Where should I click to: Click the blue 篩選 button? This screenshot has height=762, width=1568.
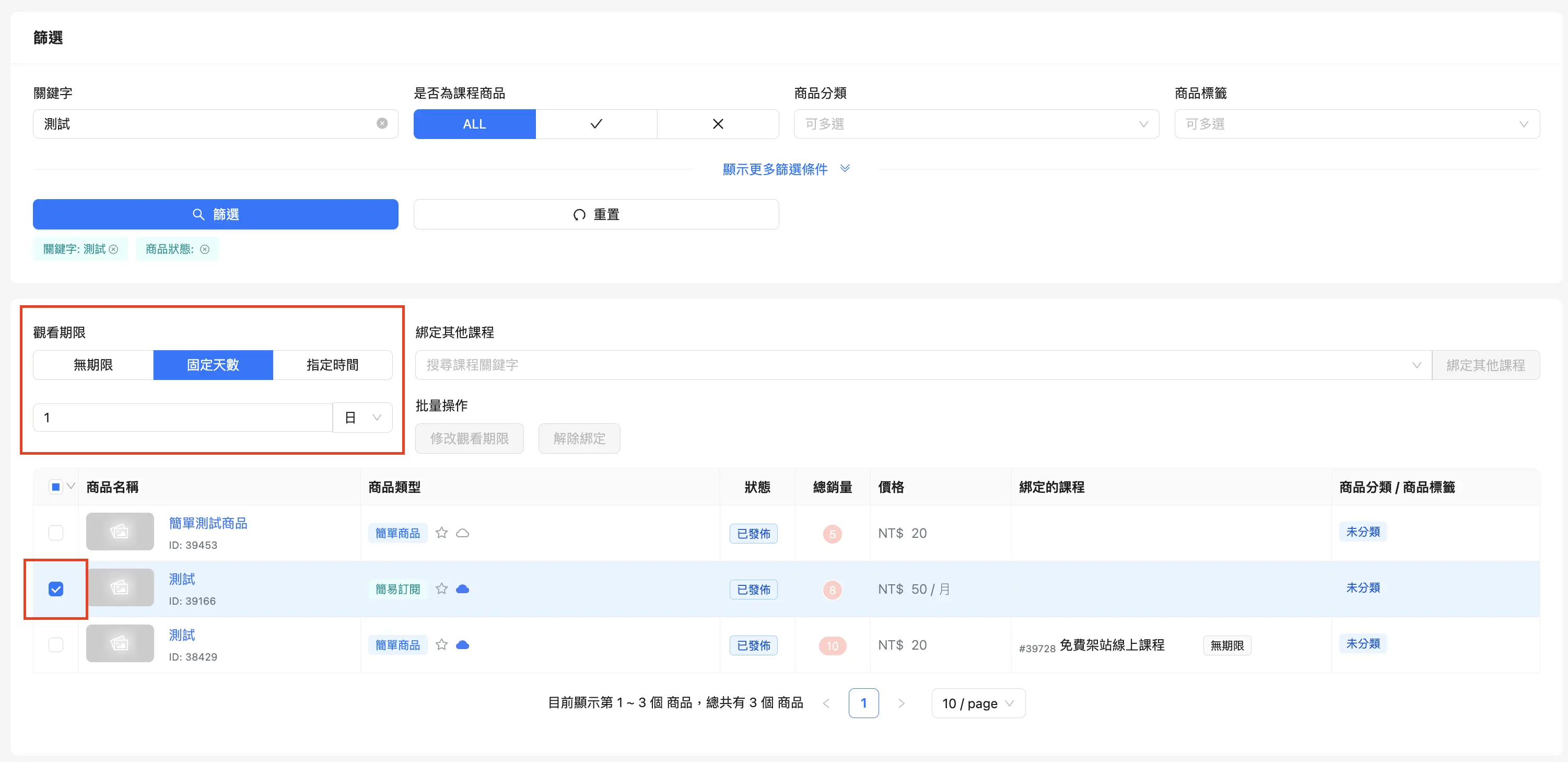coord(216,214)
